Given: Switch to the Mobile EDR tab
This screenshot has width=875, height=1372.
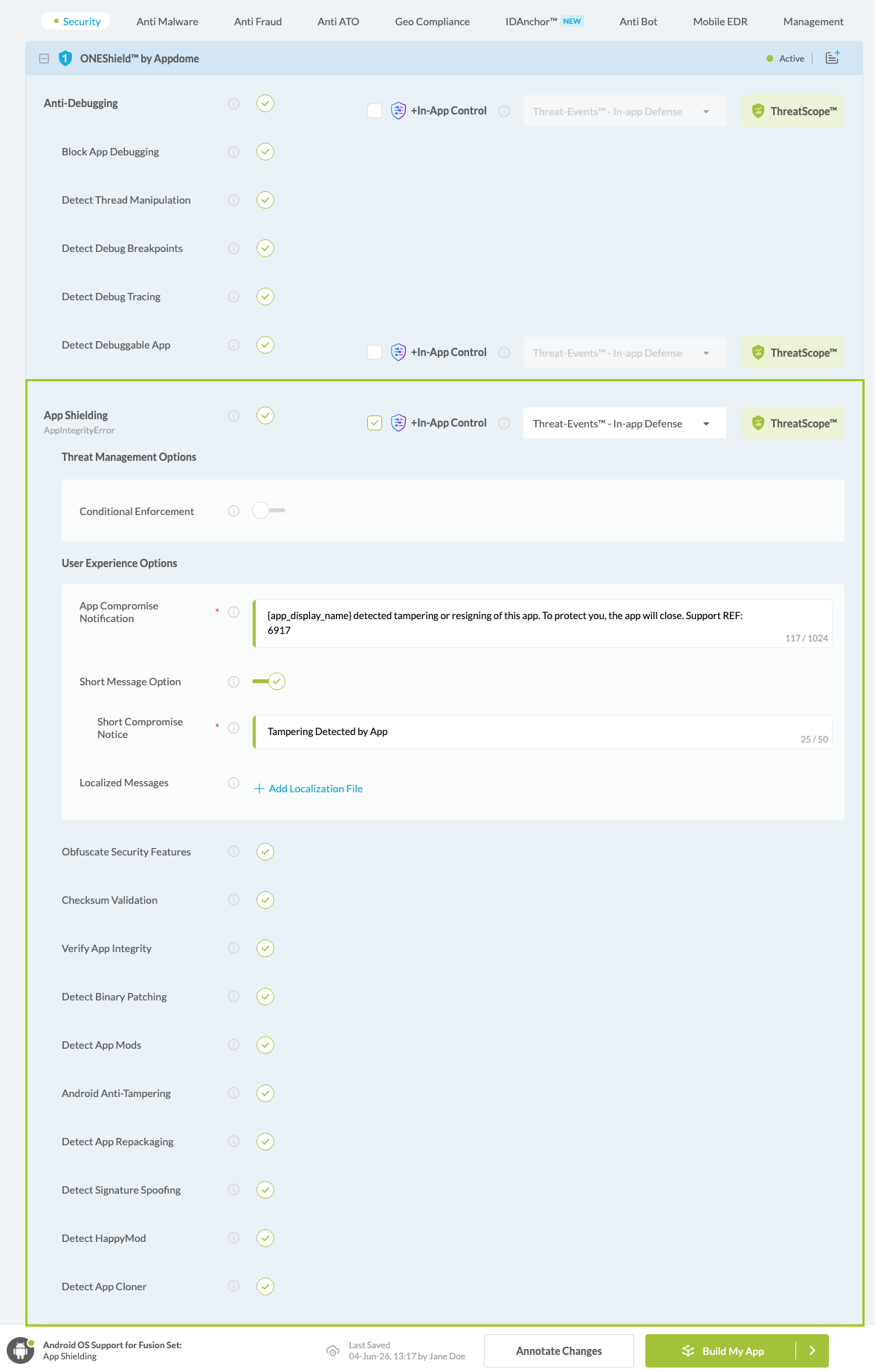Looking at the screenshot, I should tap(720, 22).
